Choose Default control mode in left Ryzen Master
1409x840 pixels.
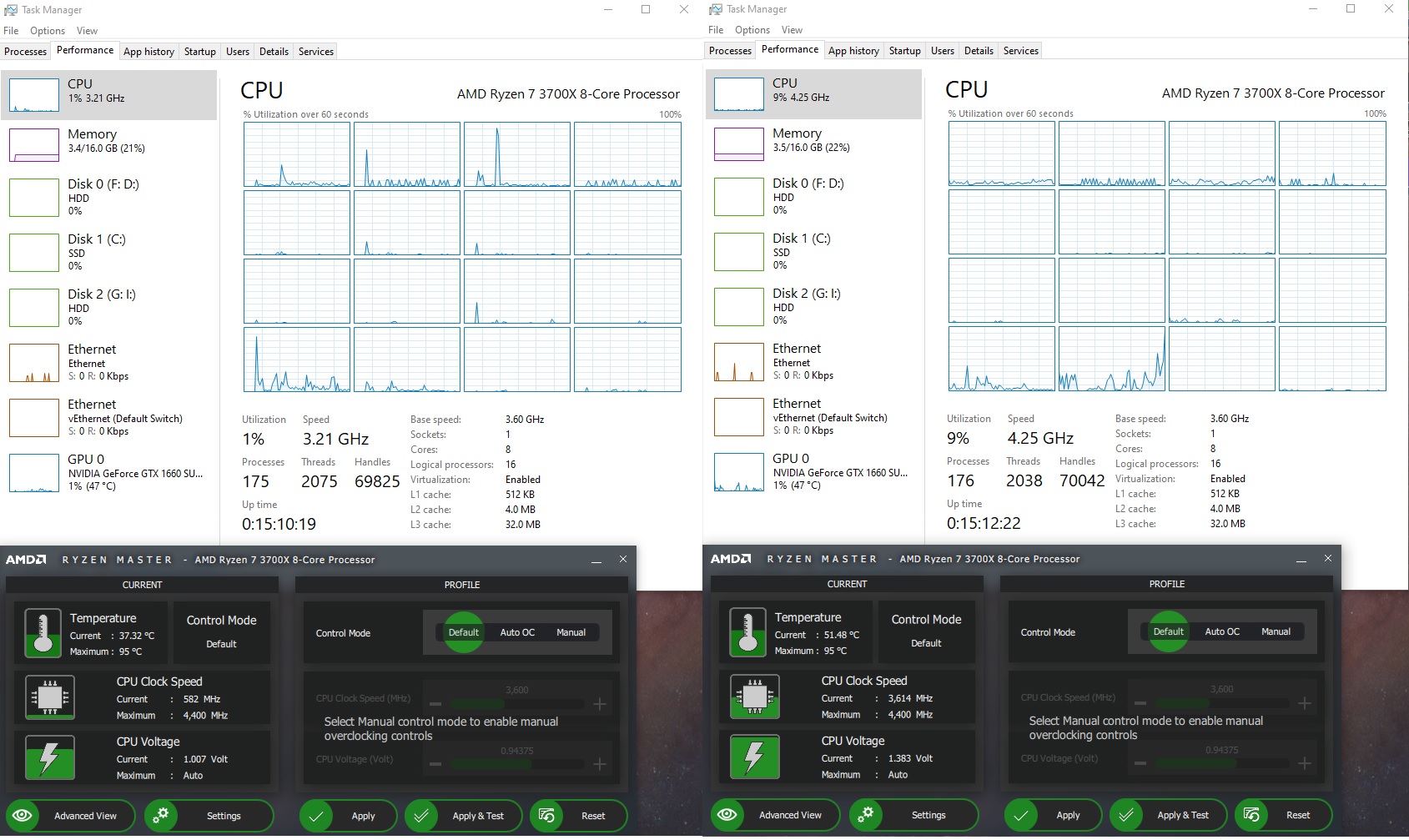click(x=463, y=632)
